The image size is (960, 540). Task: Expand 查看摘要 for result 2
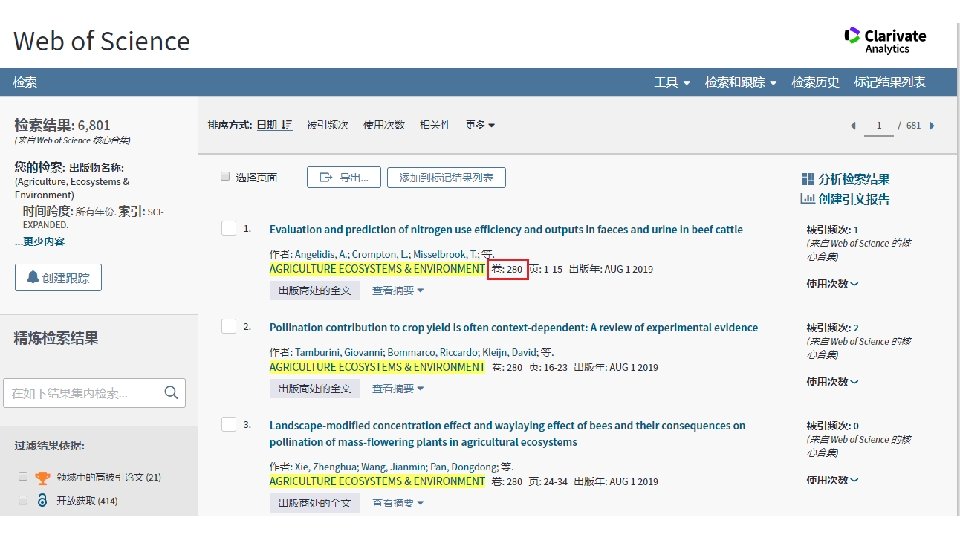pos(398,388)
